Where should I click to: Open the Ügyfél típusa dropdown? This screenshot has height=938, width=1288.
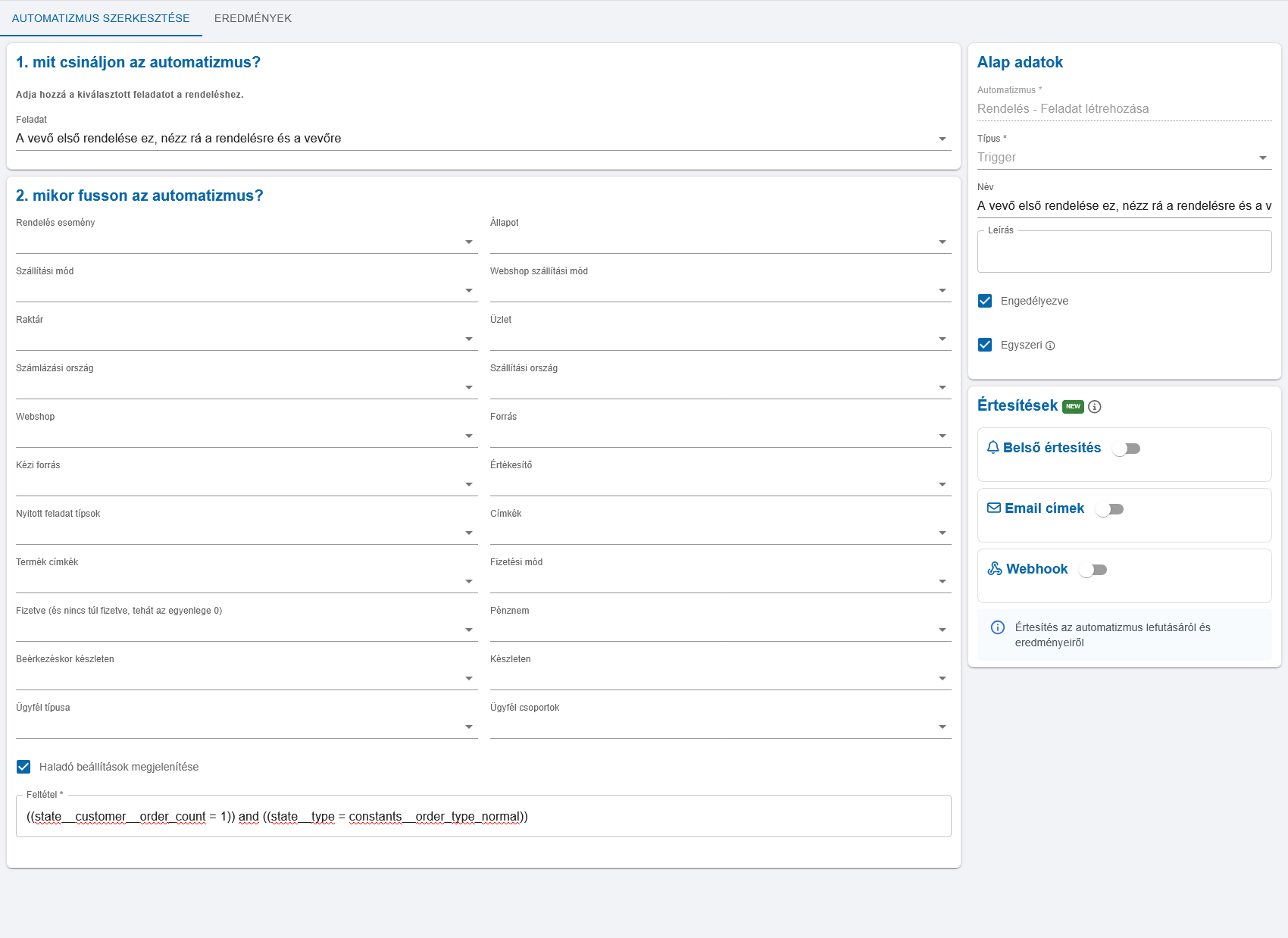click(x=247, y=727)
